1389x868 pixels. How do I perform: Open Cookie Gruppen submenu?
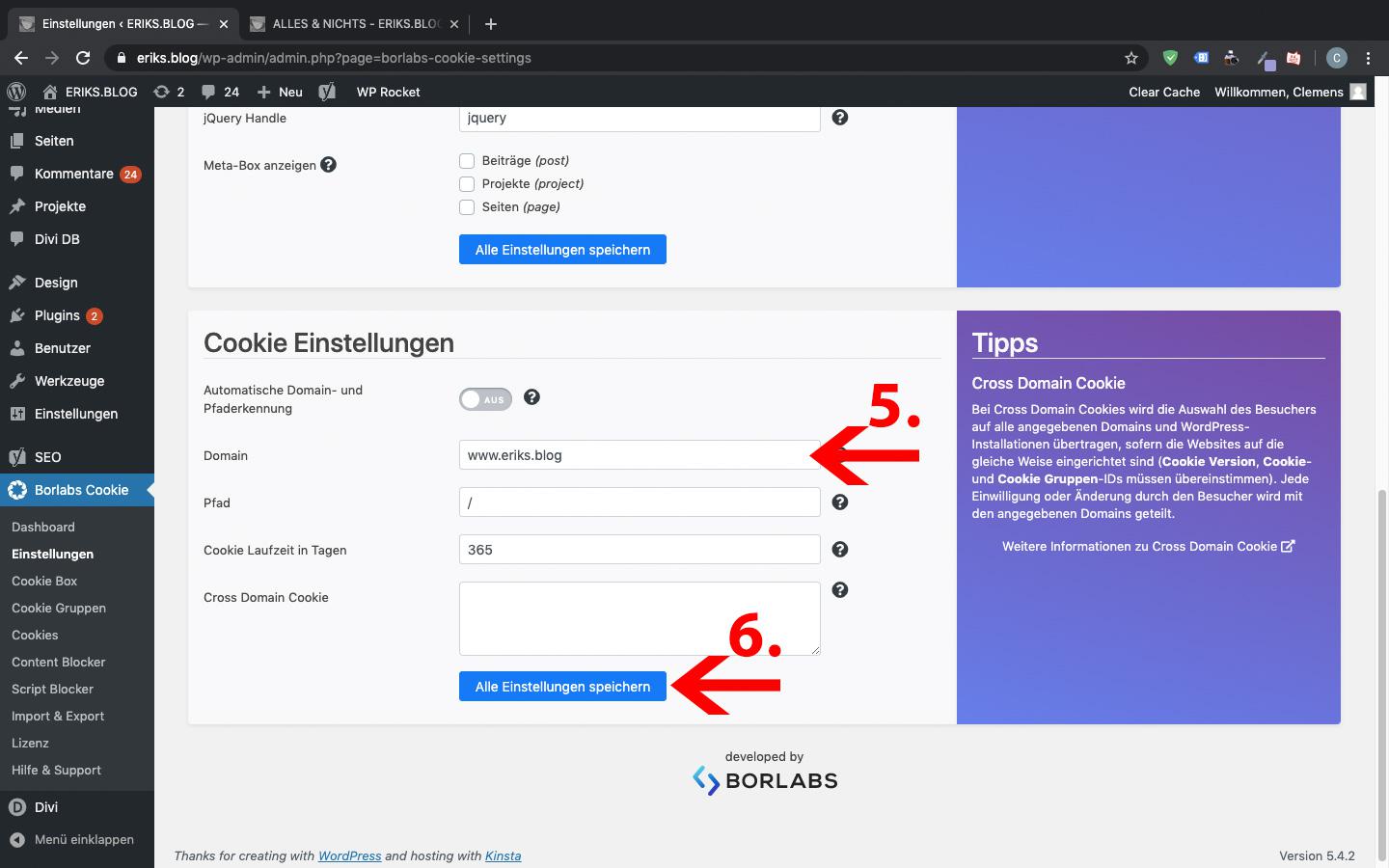click(59, 608)
